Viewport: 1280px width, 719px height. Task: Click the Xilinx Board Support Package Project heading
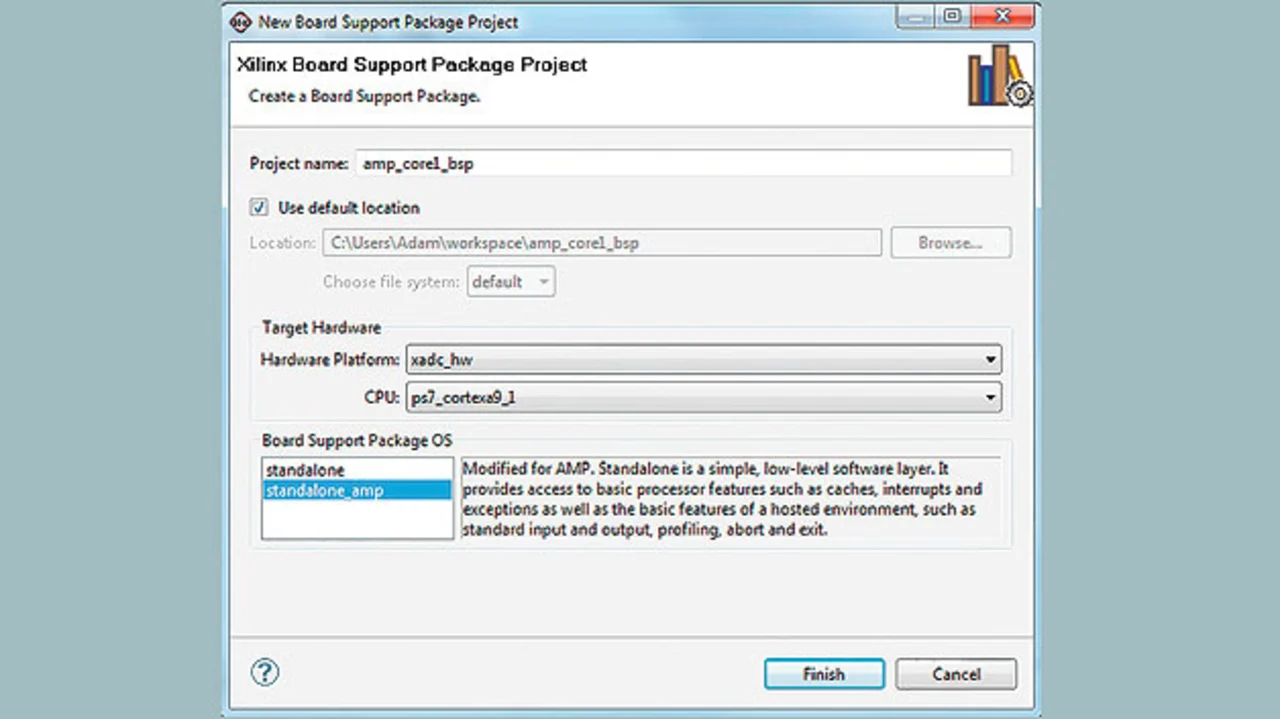point(412,65)
